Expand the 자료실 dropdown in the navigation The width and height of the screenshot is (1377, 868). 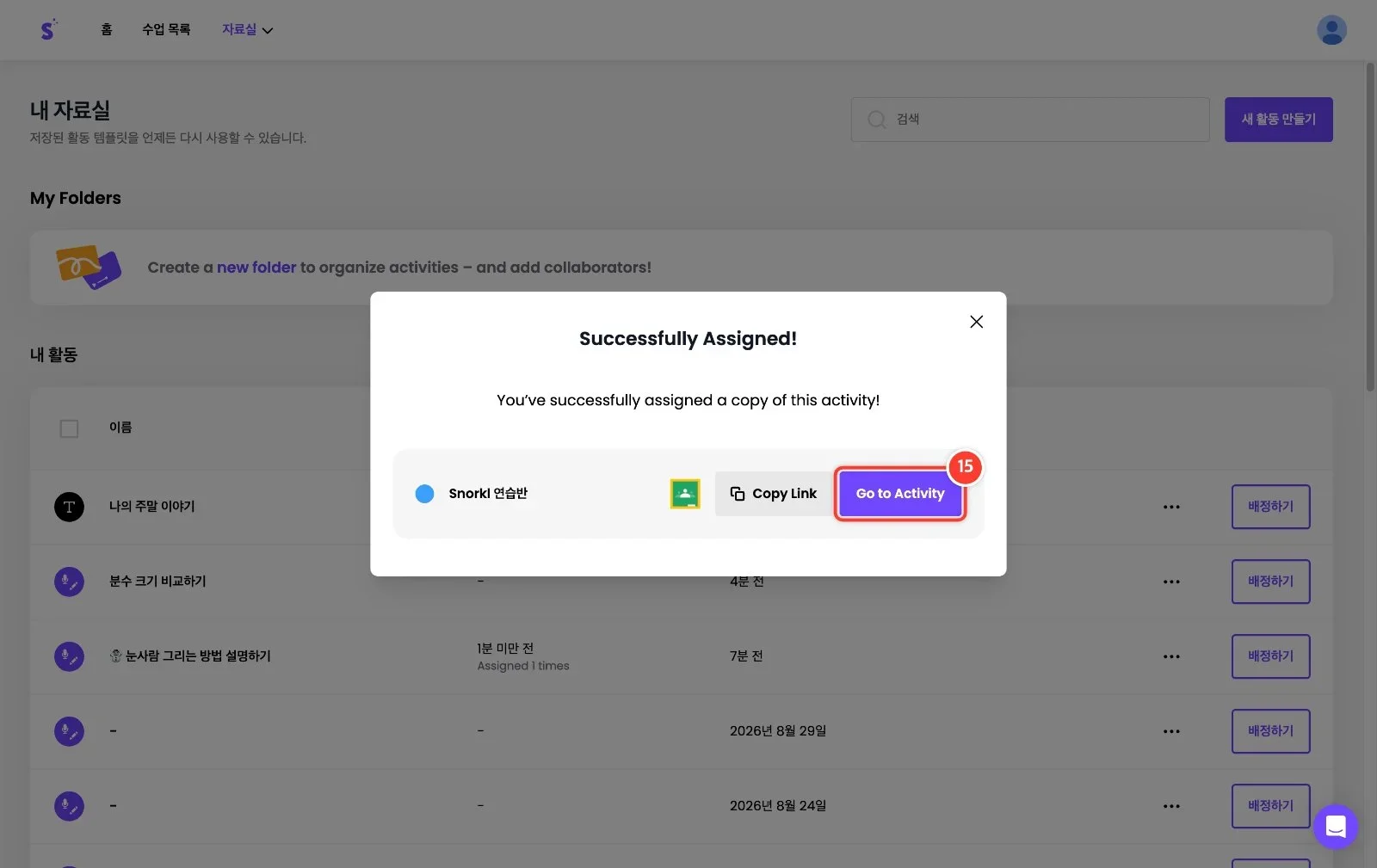click(x=247, y=29)
